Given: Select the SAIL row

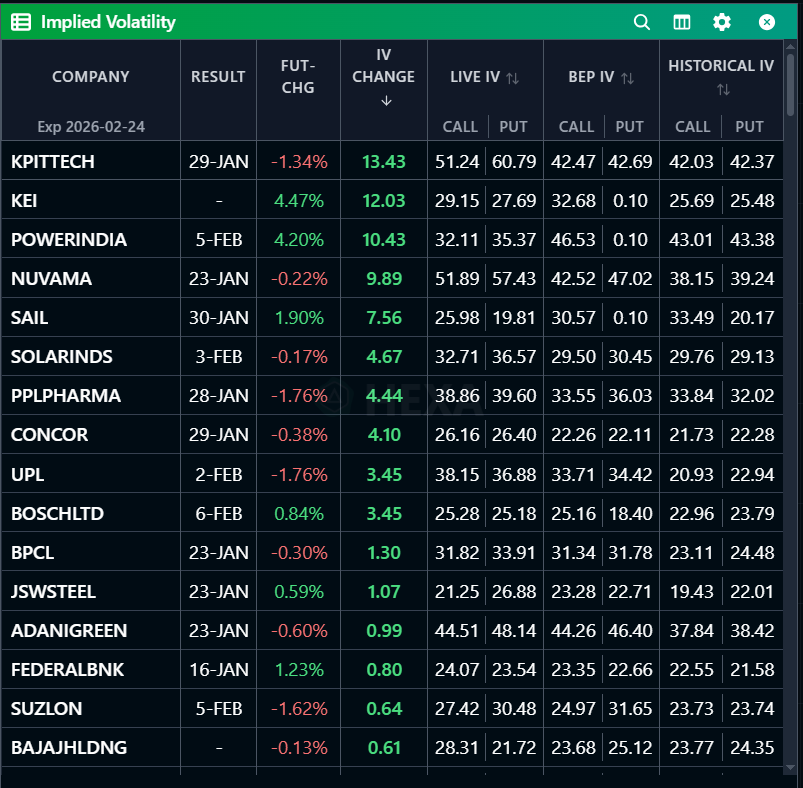Looking at the screenshot, I should coord(392,317).
